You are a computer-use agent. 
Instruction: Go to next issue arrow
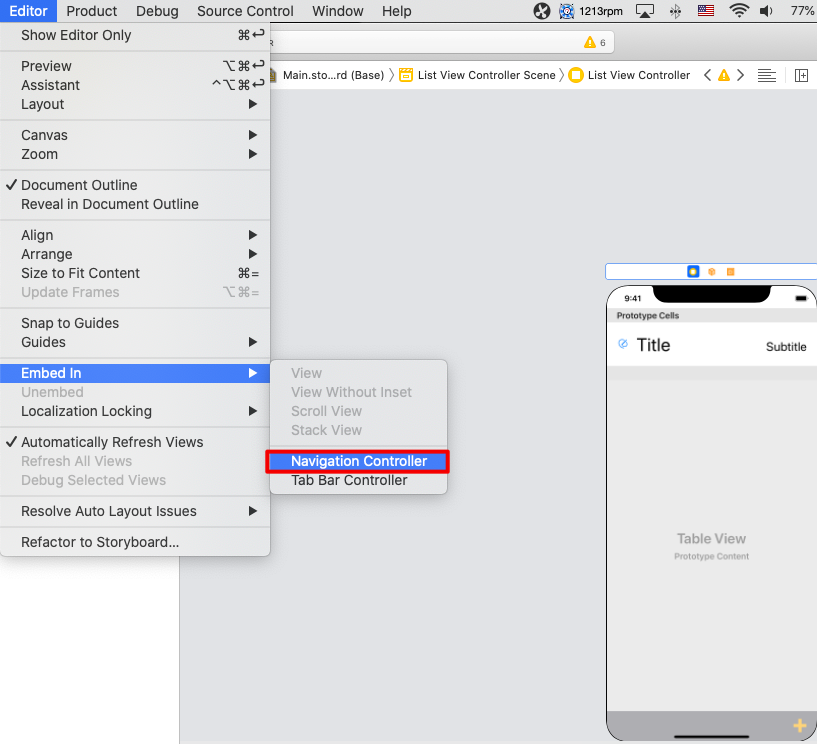(x=740, y=76)
